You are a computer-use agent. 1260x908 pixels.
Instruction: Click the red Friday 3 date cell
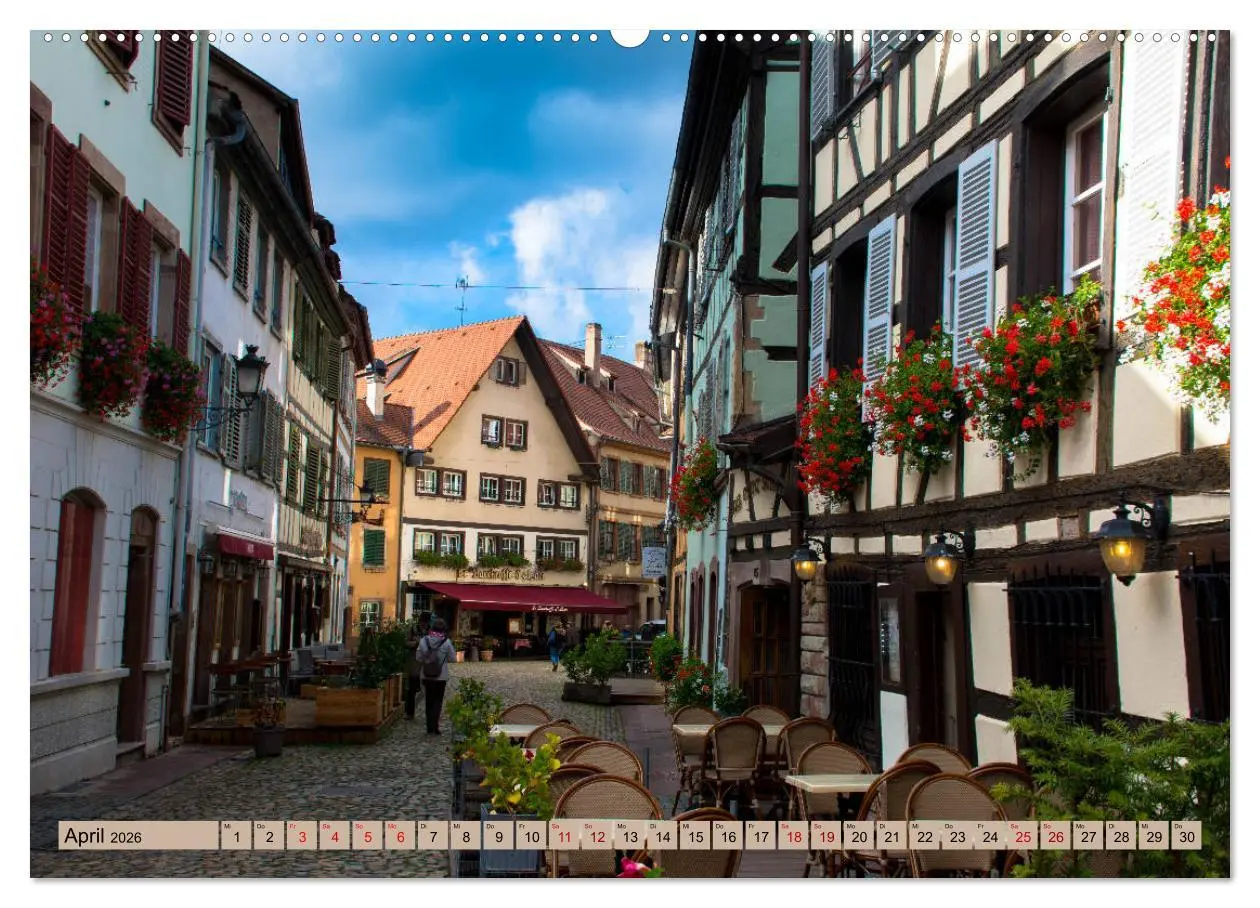click(x=301, y=840)
